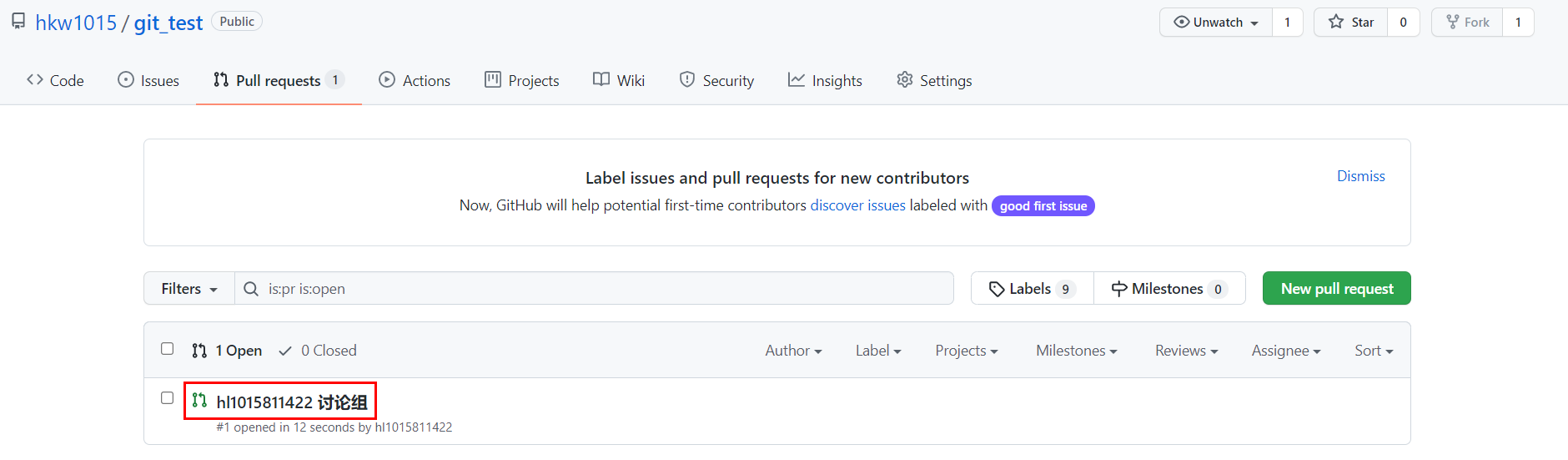Dismiss the new contributors banner
This screenshot has height=460, width=1568.
(x=1360, y=176)
